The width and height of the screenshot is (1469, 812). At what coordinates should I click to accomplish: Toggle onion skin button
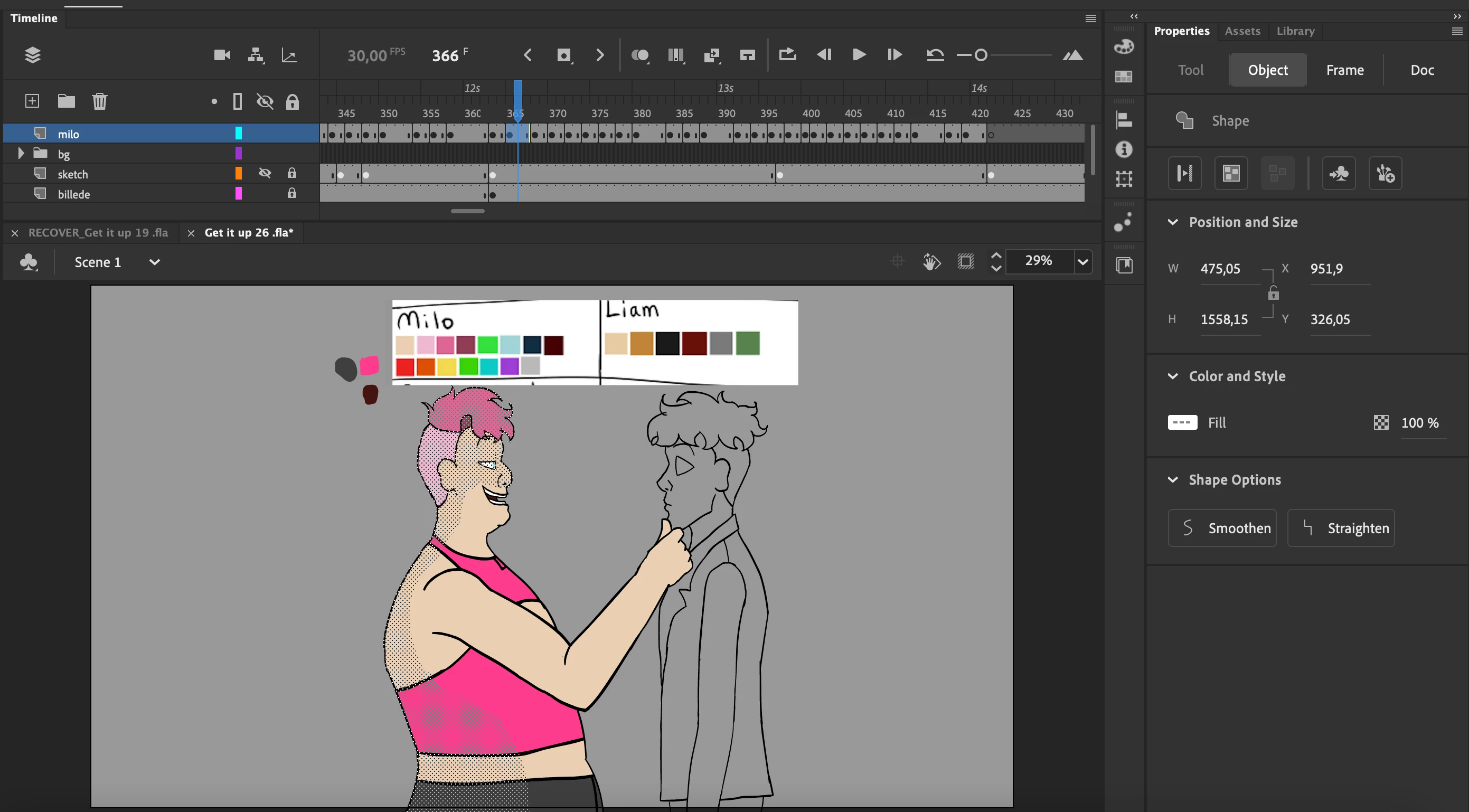coord(640,55)
